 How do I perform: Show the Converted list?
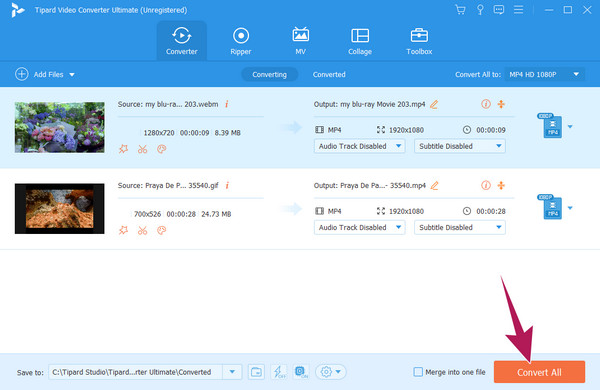[329, 74]
